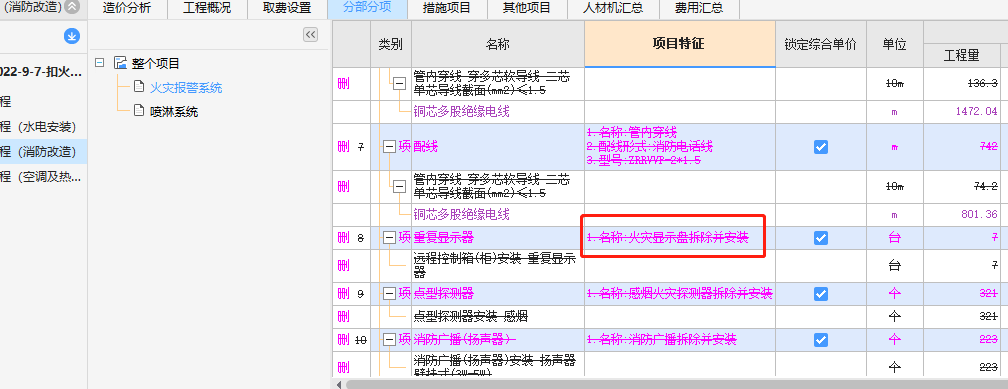Click the 锁定综合单价 column header

point(821,44)
